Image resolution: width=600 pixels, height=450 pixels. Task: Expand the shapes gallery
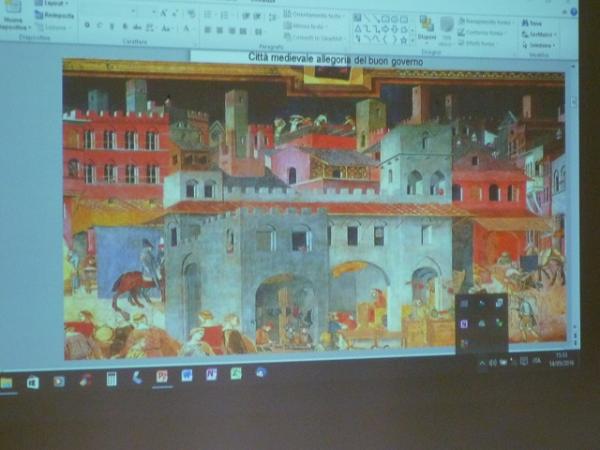413,40
